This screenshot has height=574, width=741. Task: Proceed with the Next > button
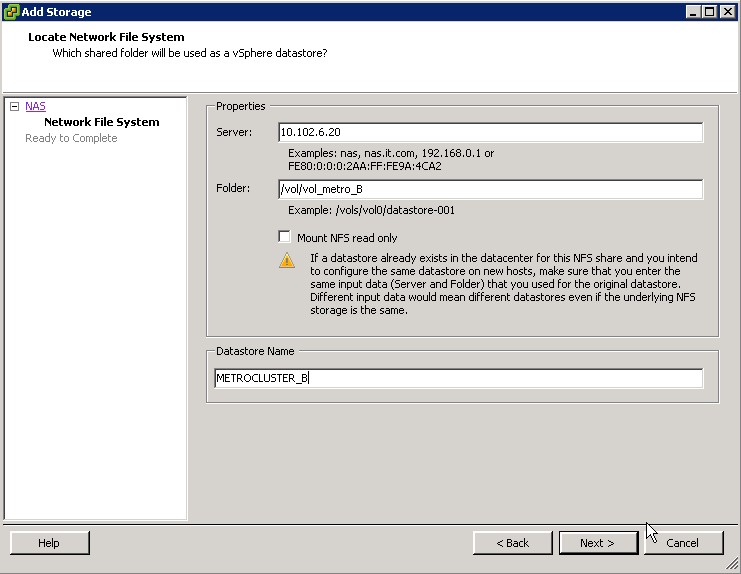click(x=597, y=543)
